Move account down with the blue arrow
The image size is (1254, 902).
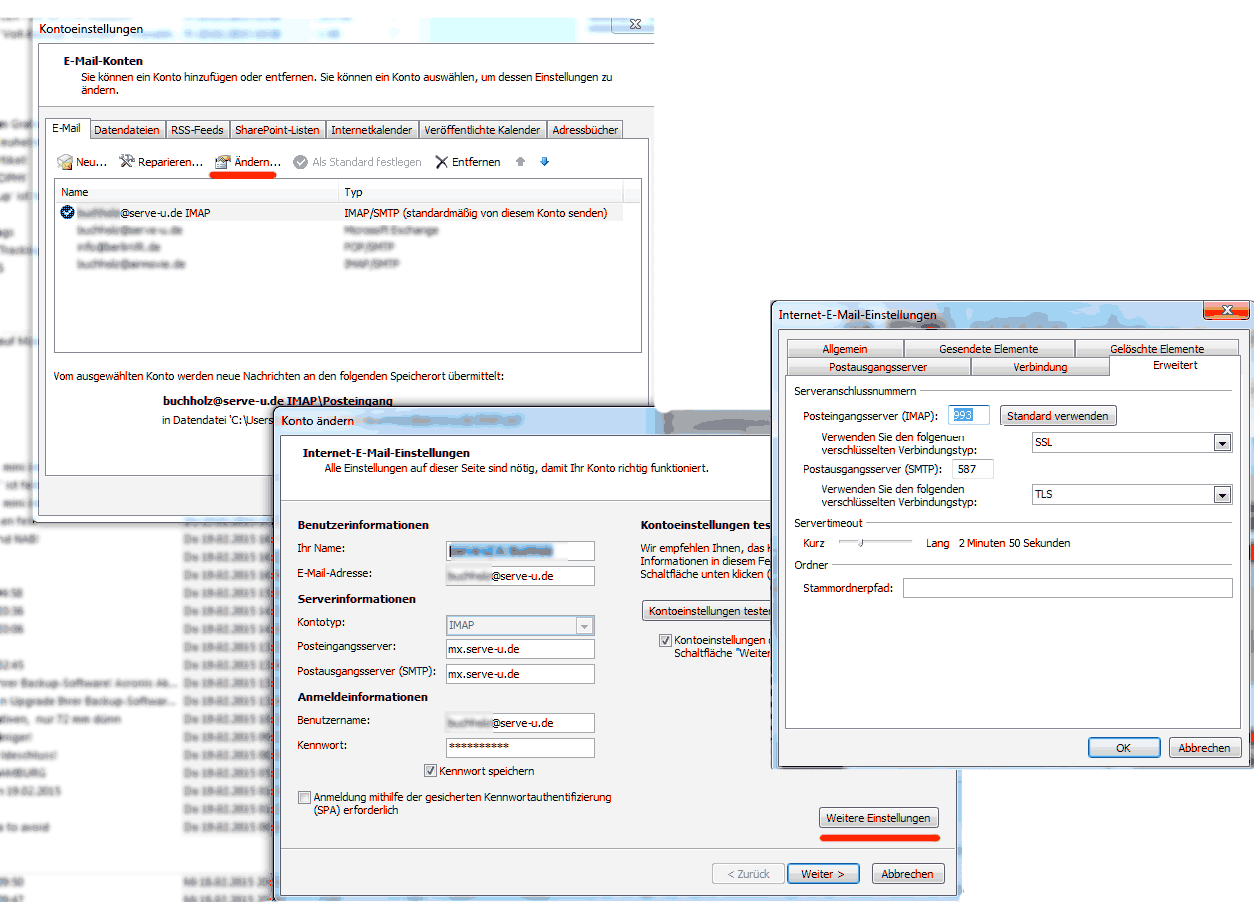(x=544, y=162)
